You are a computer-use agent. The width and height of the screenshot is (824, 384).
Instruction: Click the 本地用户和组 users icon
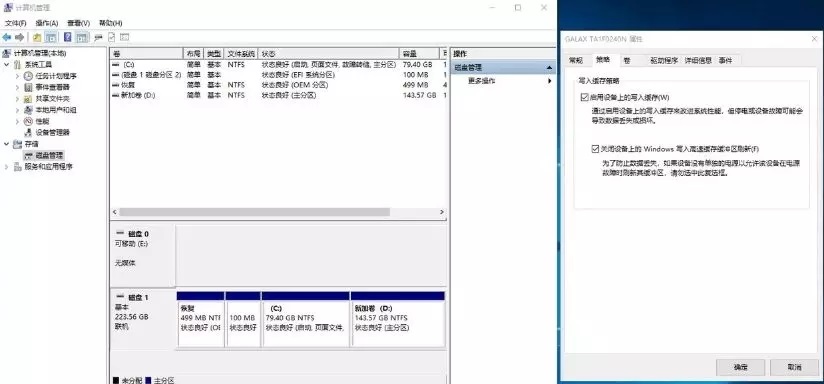(28, 110)
